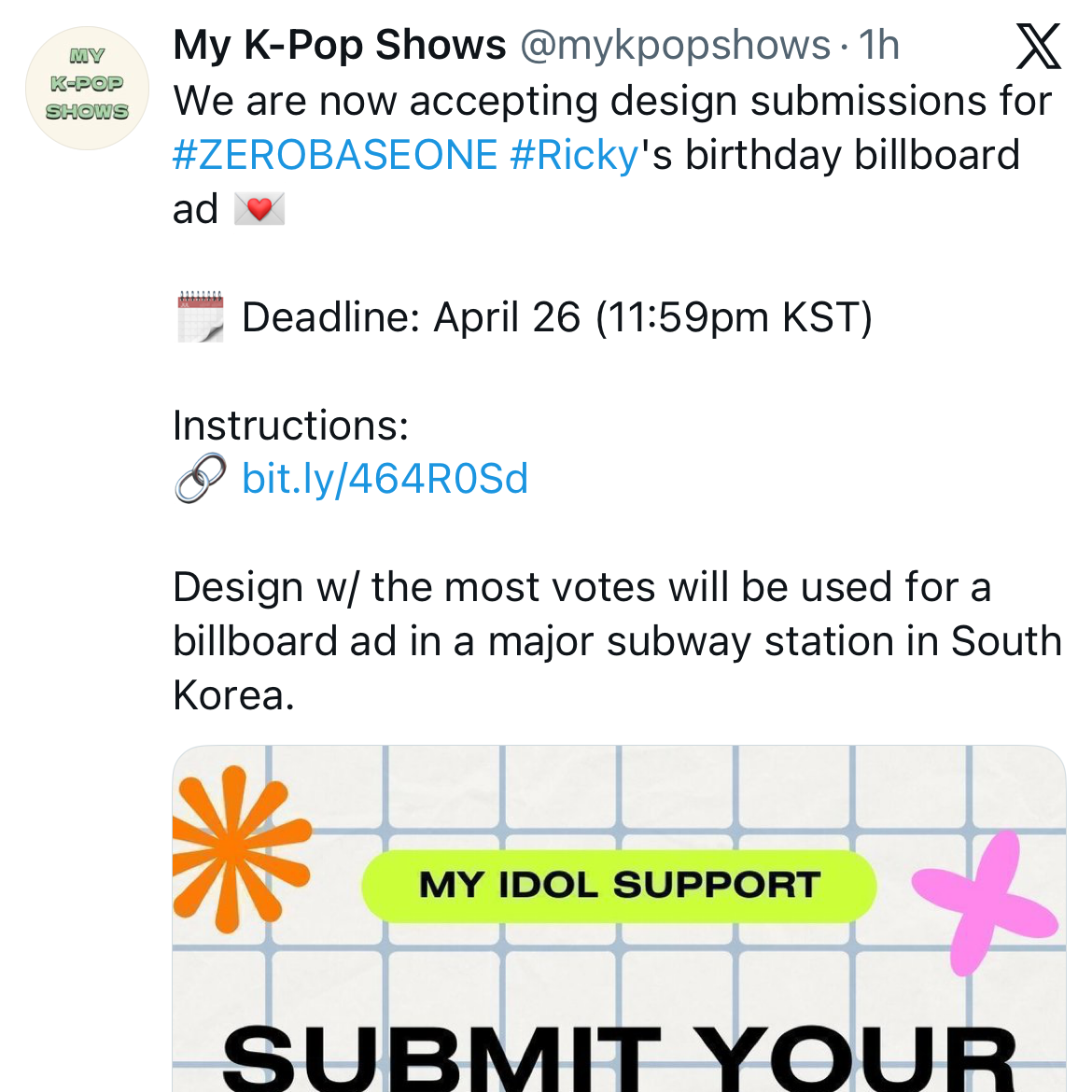This screenshot has height=1092, width=1092.
Task: Click the 'We are now accepting' opening line
Action: point(612,101)
